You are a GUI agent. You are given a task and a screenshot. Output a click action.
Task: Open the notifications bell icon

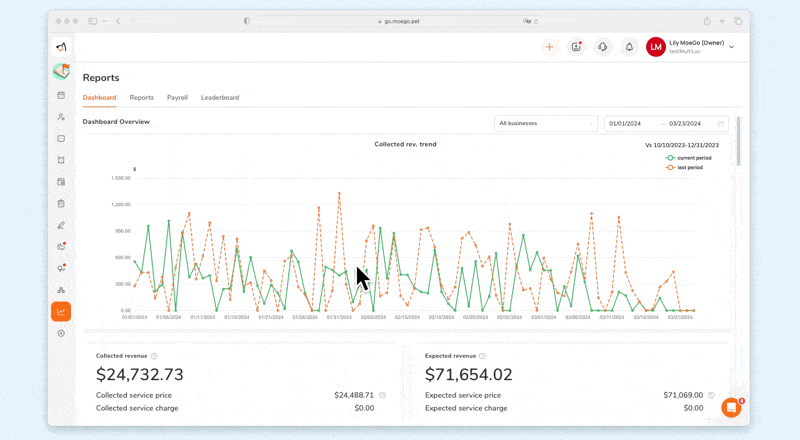pyautogui.click(x=629, y=47)
